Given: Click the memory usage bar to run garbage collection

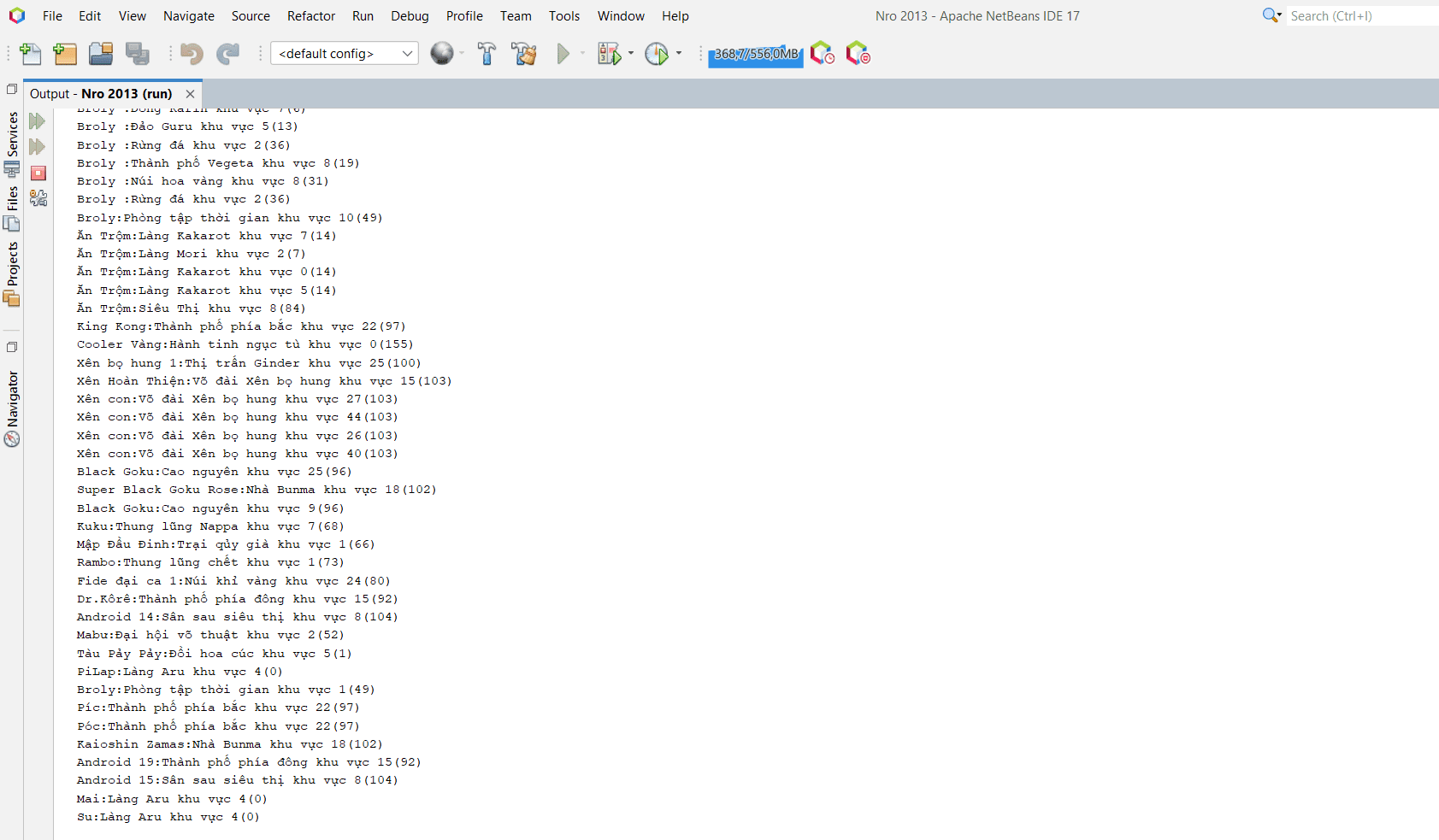Looking at the screenshot, I should (x=756, y=54).
